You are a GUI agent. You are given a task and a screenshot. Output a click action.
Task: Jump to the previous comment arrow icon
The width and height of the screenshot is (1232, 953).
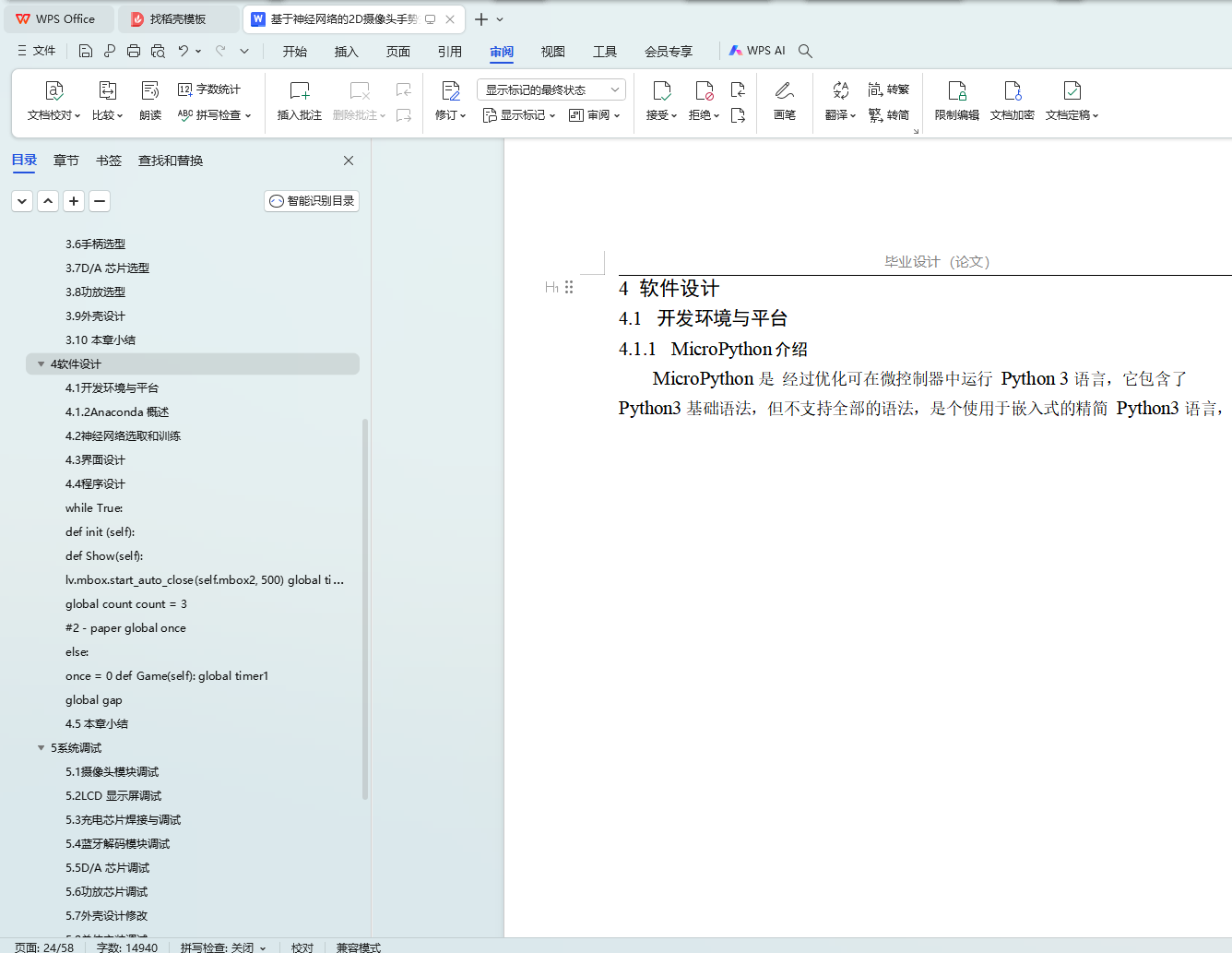click(x=404, y=89)
